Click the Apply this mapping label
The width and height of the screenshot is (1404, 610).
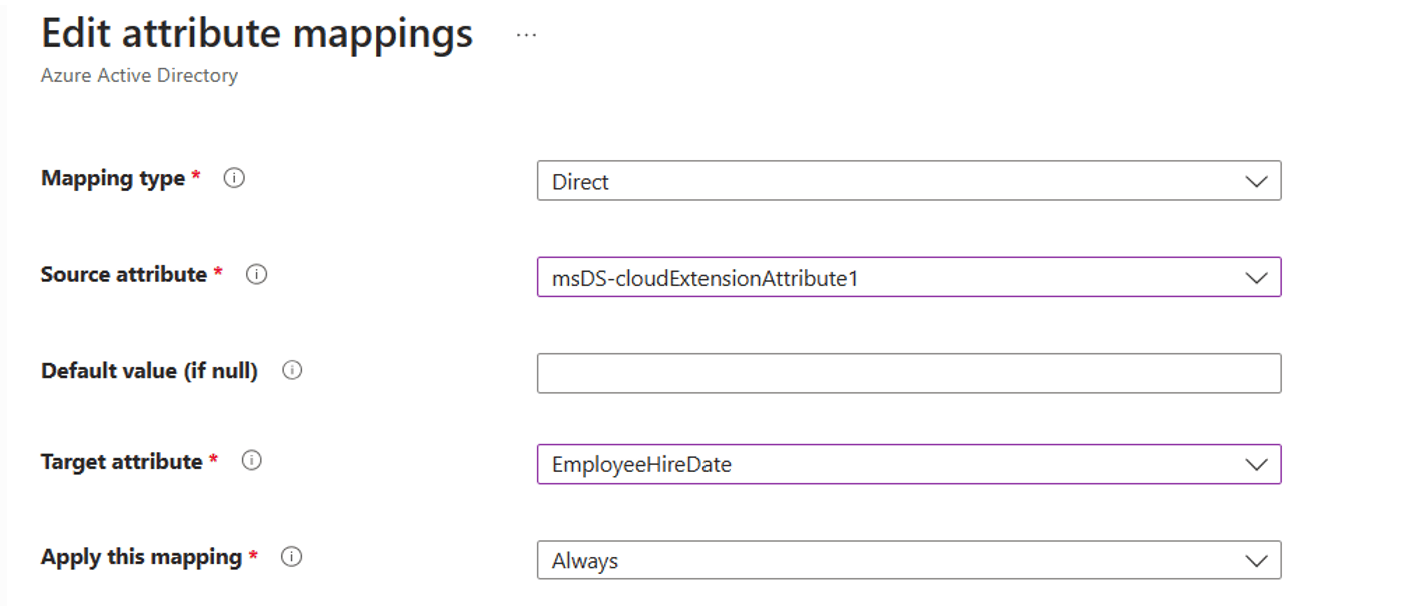pyautogui.click(x=141, y=557)
